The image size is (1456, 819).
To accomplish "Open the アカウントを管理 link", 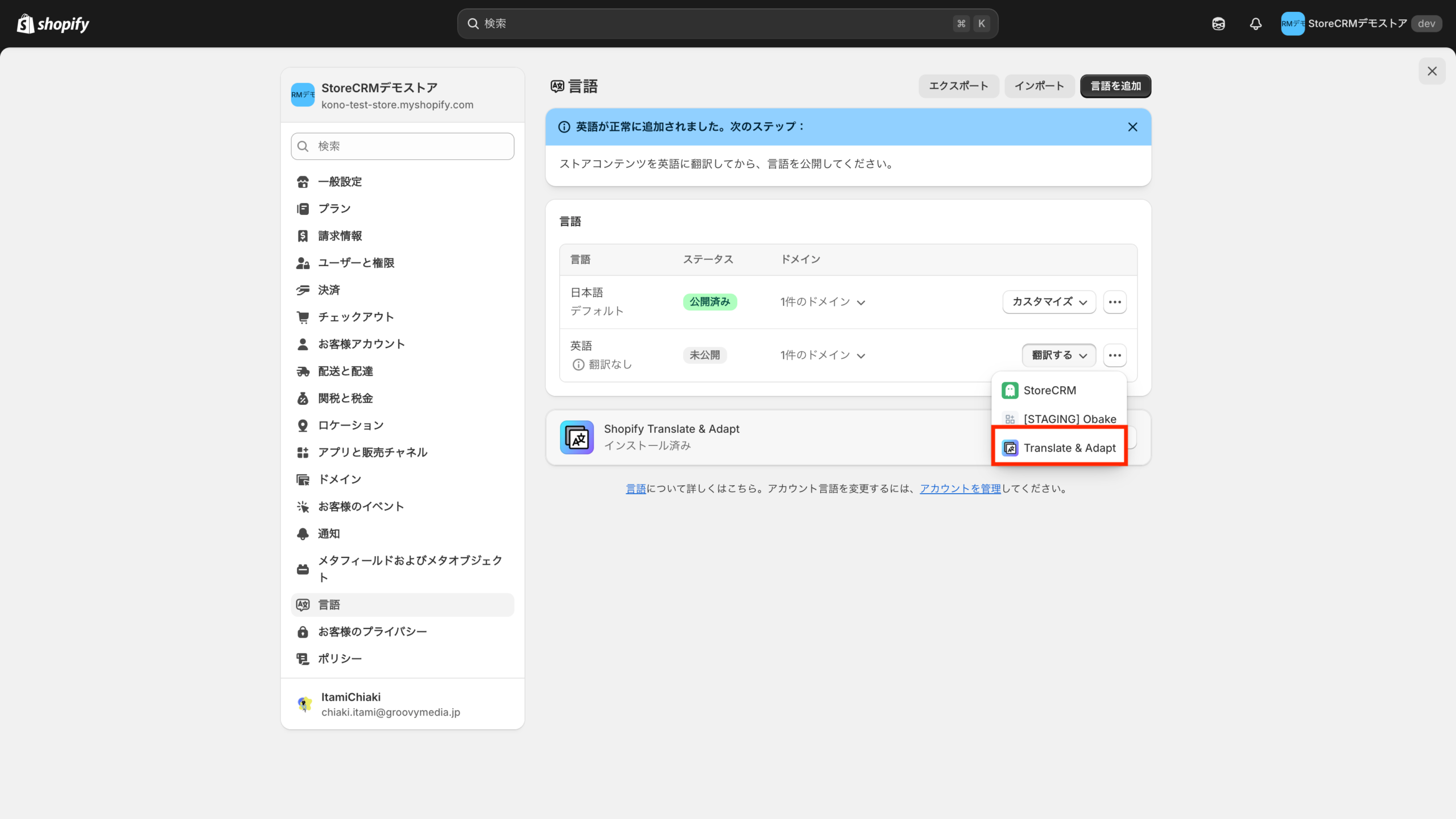I will click(960, 489).
